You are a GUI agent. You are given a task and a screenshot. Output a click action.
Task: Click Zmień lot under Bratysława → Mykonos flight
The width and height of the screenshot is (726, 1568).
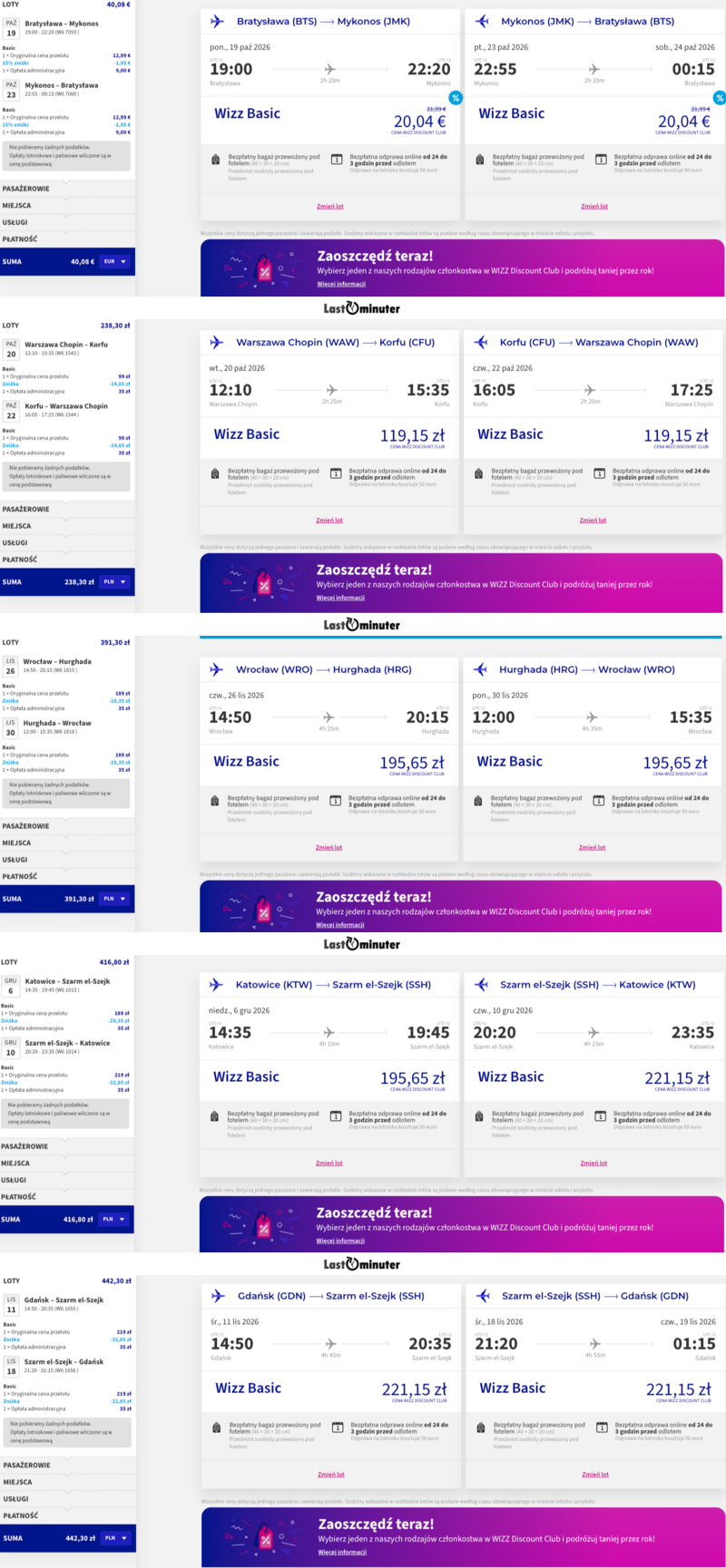pyautogui.click(x=330, y=206)
